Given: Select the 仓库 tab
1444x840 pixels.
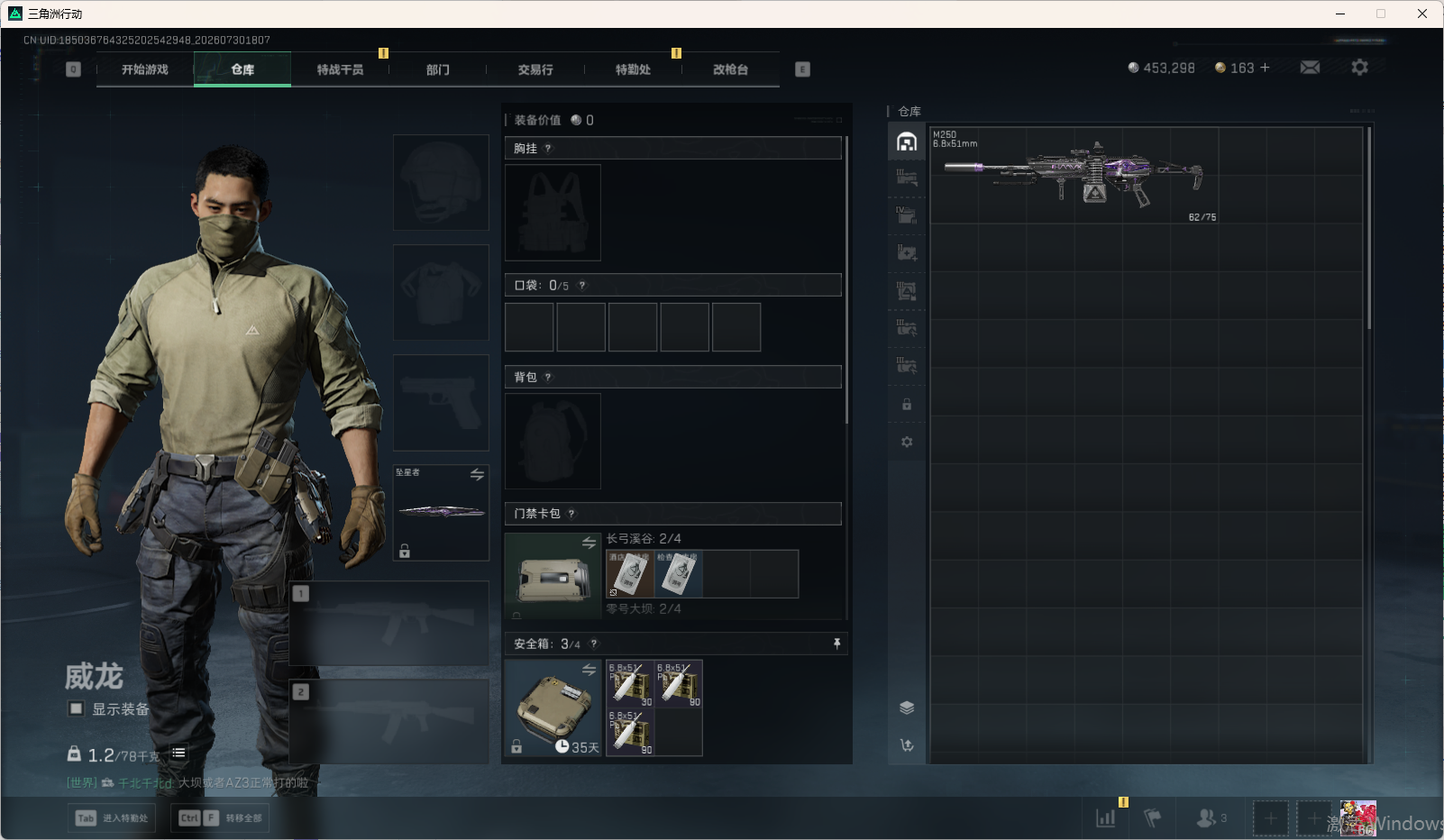Looking at the screenshot, I should pos(242,69).
